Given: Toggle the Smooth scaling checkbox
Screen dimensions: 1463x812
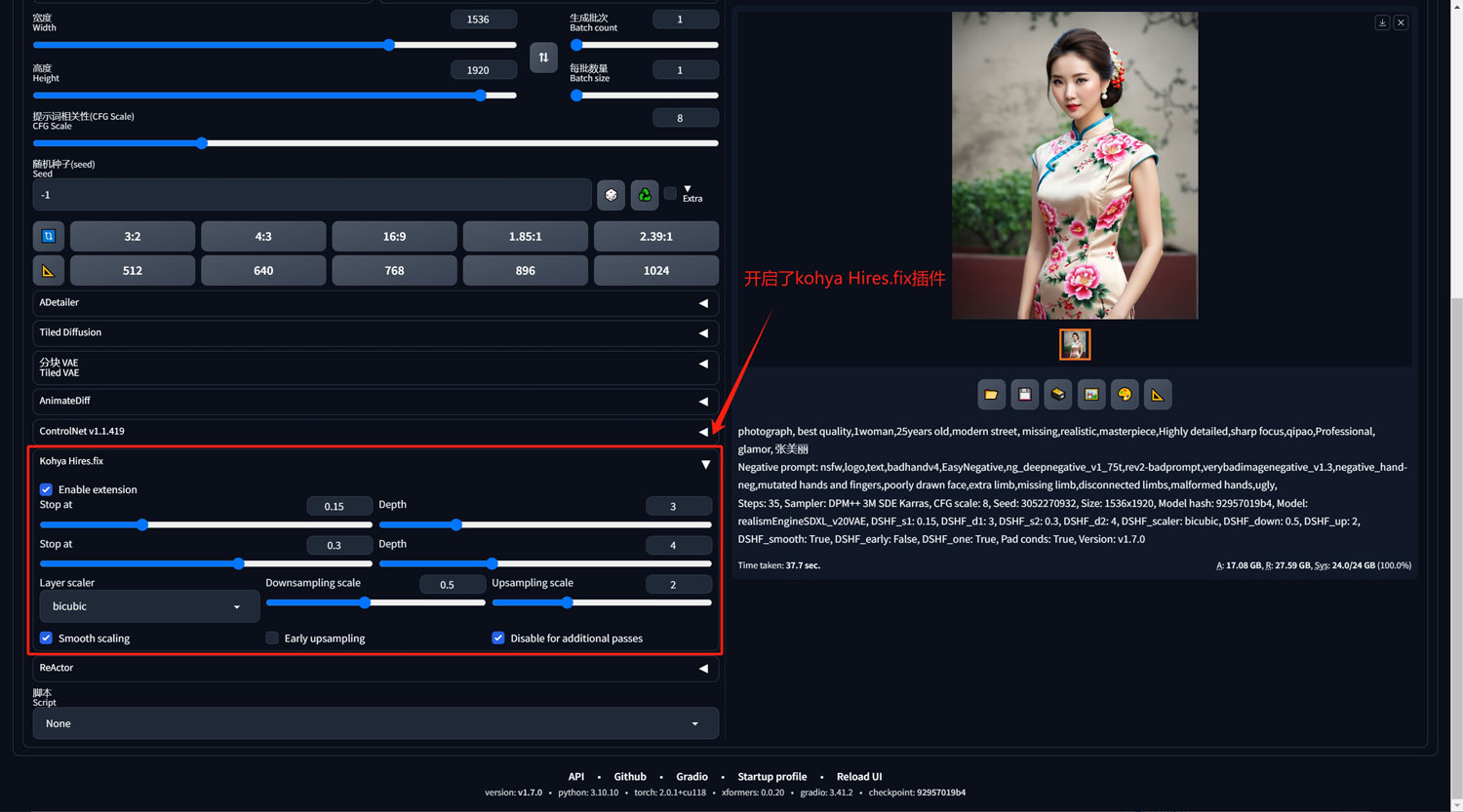Looking at the screenshot, I should [x=46, y=638].
